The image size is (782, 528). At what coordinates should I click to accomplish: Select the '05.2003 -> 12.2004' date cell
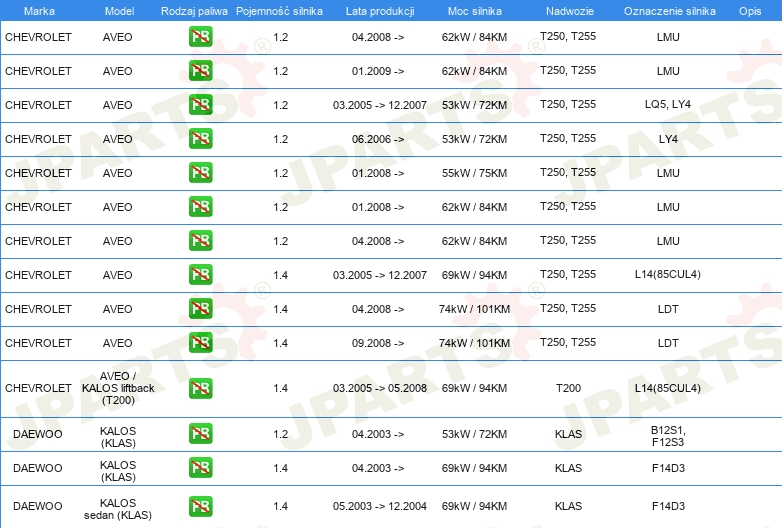point(380,506)
